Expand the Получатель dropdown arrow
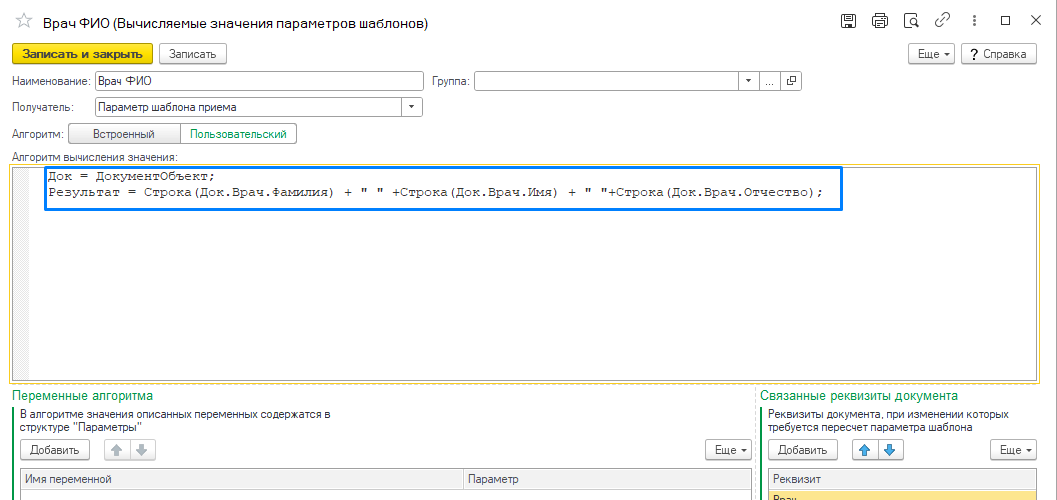 [x=413, y=107]
